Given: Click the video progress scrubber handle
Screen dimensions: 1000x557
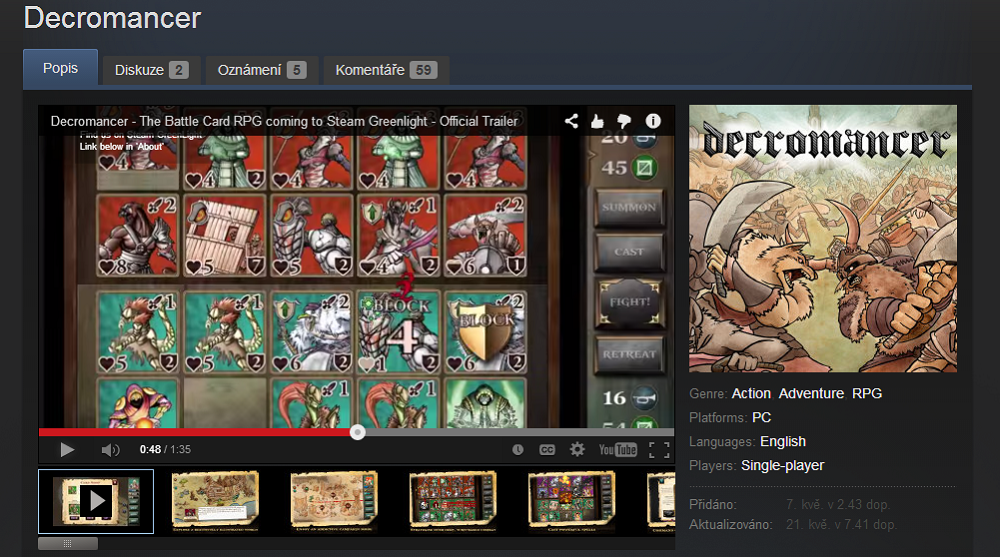Looking at the screenshot, I should 358,433.
